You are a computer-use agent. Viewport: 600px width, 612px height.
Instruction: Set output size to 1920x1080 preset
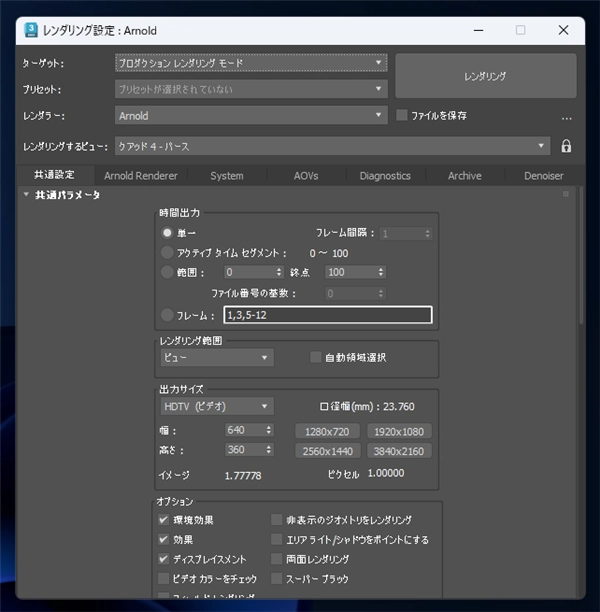(x=399, y=432)
